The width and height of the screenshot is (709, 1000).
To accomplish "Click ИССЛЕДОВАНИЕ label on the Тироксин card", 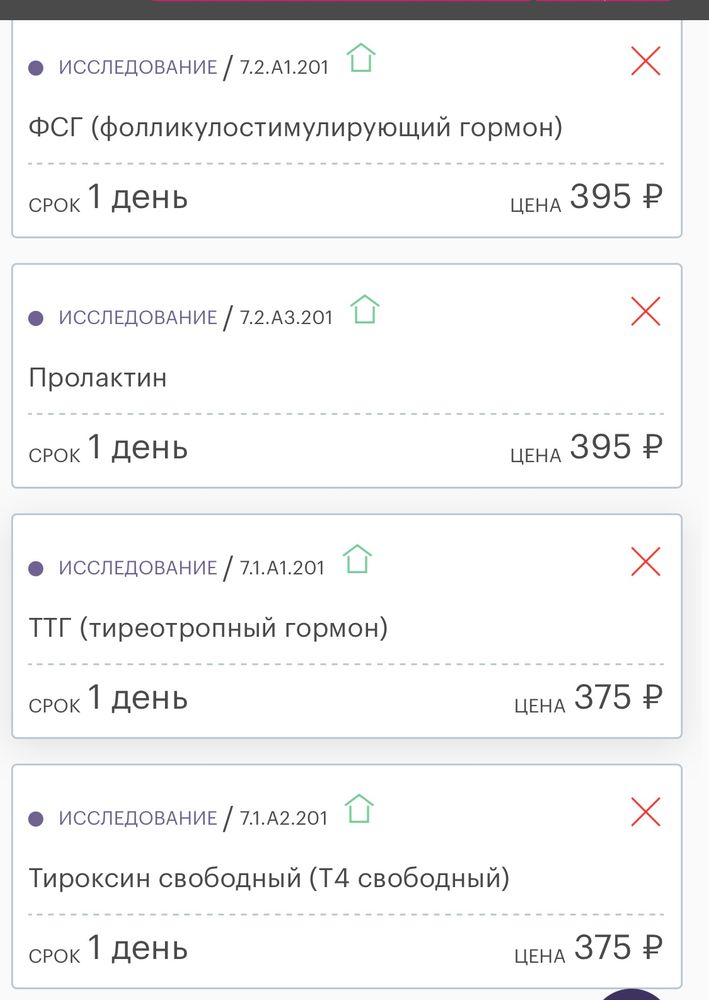I will [x=138, y=817].
